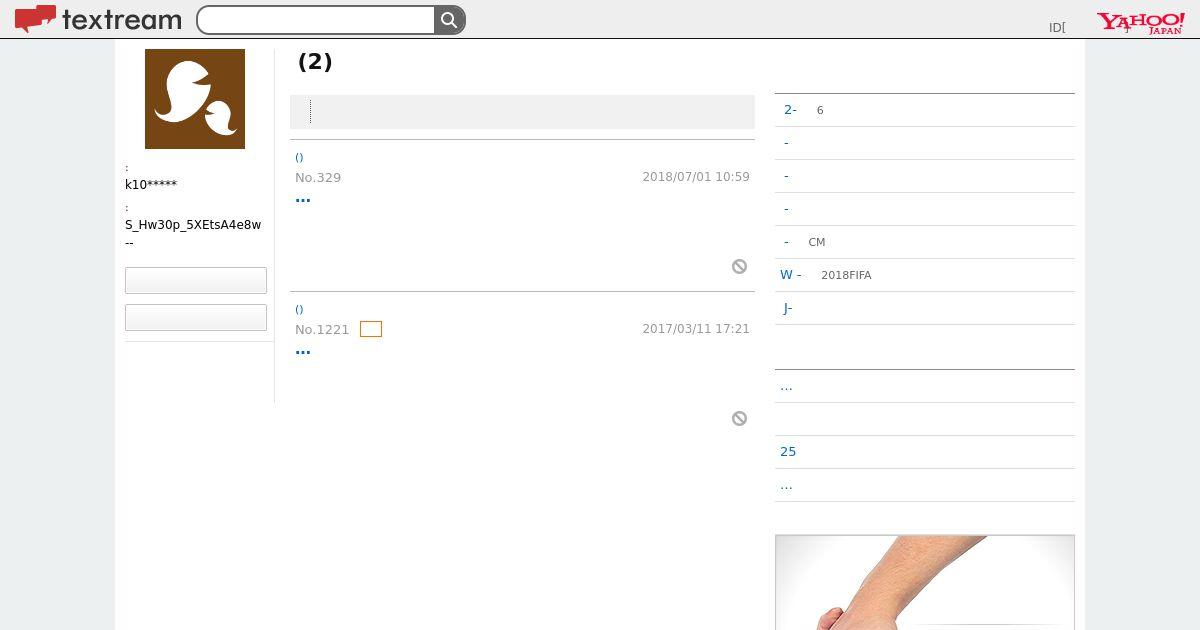Open thread link above No.1221

(x=300, y=309)
